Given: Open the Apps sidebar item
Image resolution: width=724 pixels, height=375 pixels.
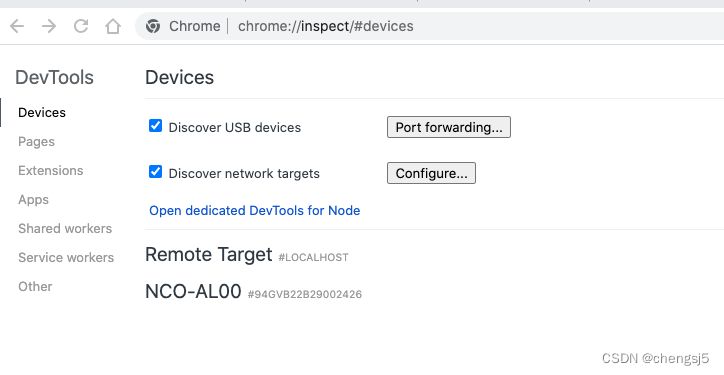Looking at the screenshot, I should (x=33, y=200).
